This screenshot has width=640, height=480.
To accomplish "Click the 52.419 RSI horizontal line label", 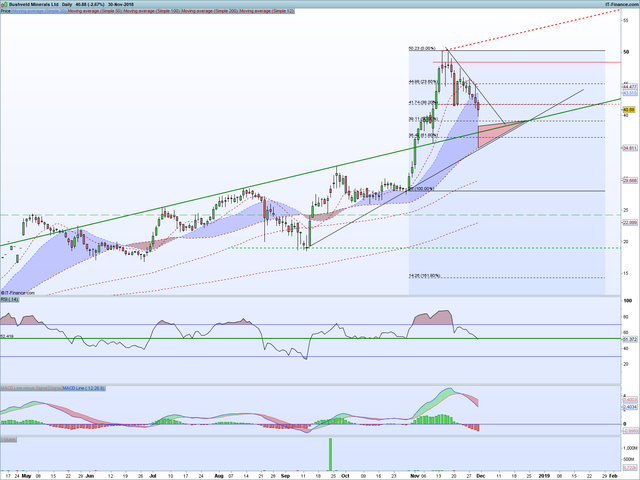I will (x=7, y=336).
